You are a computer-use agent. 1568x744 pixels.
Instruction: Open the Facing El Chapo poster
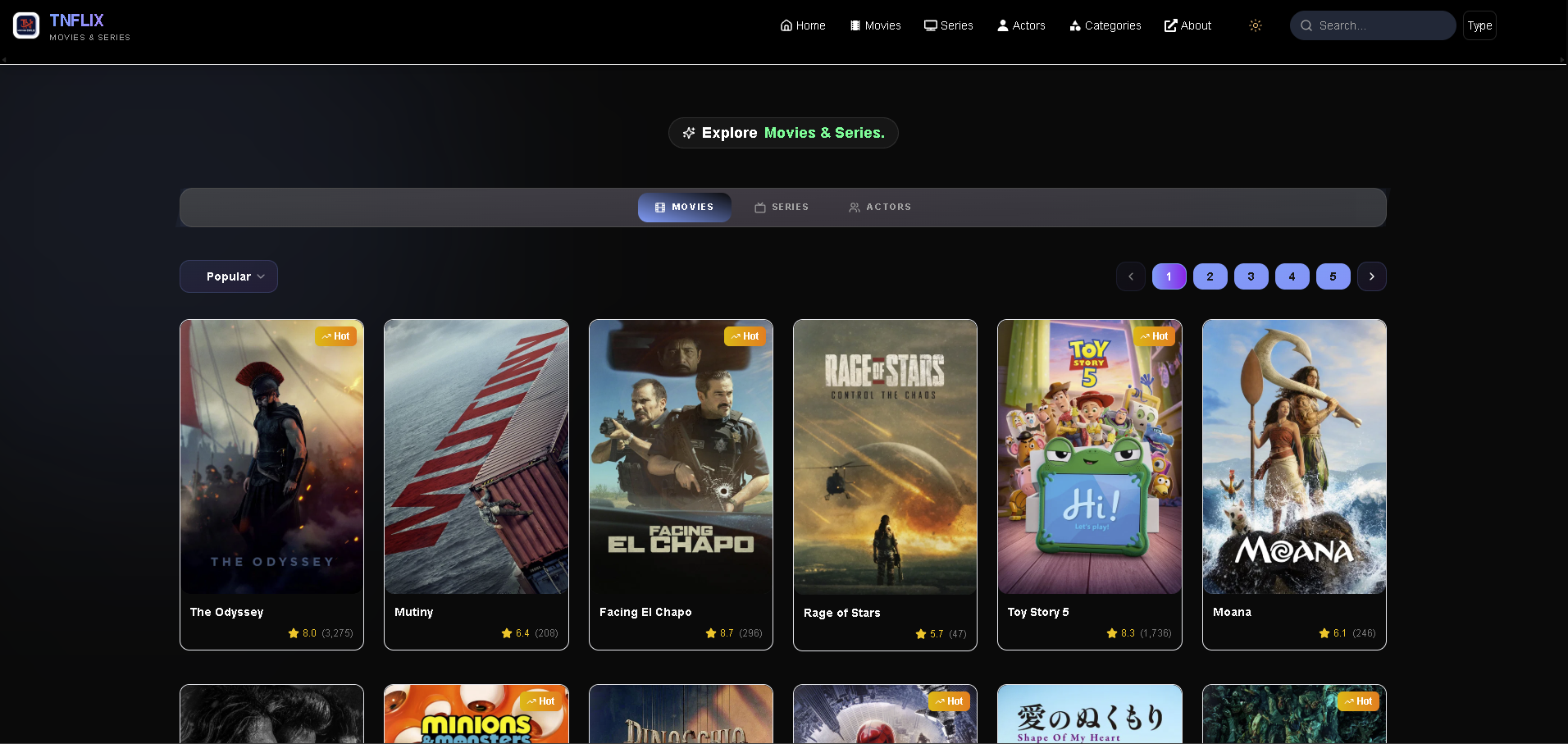(x=681, y=457)
